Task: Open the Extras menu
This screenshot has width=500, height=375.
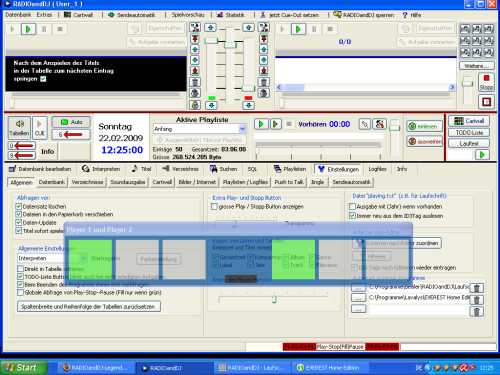Action: [44, 15]
